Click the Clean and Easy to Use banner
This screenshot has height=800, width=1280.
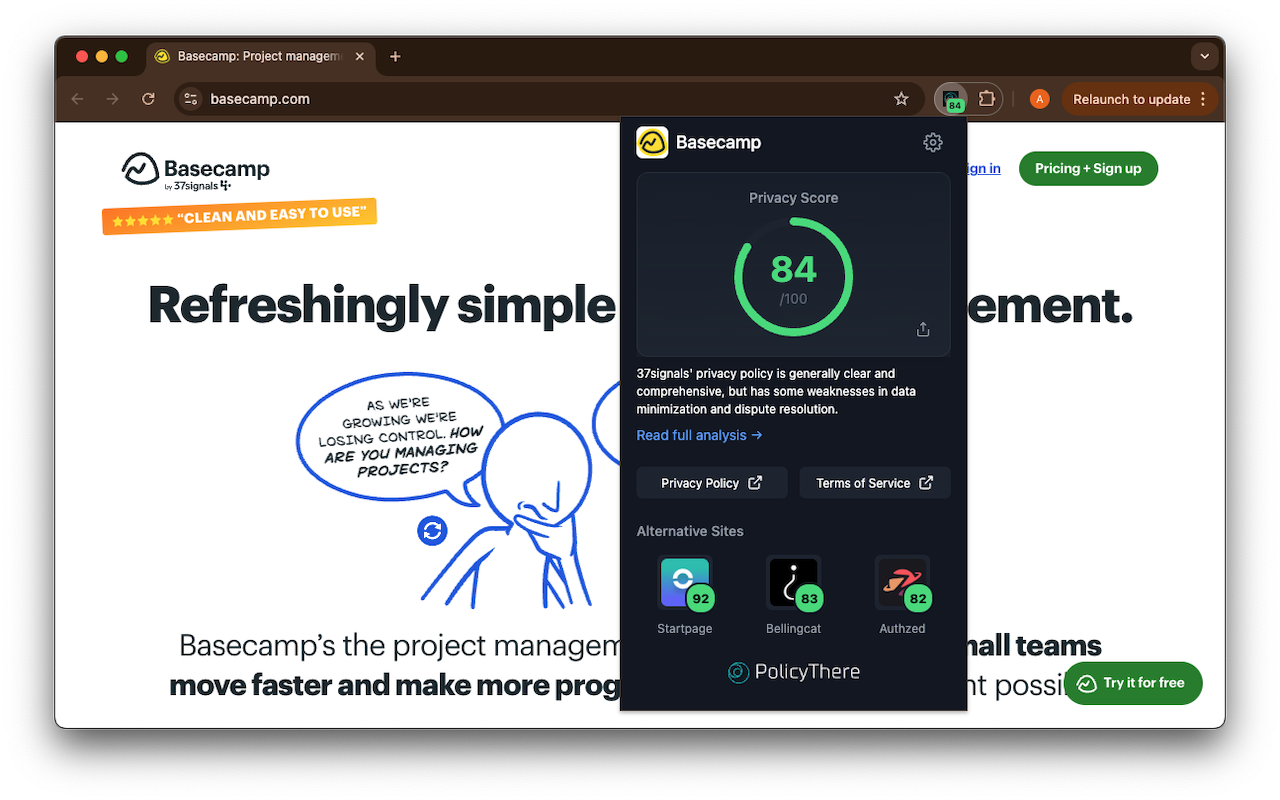239,215
